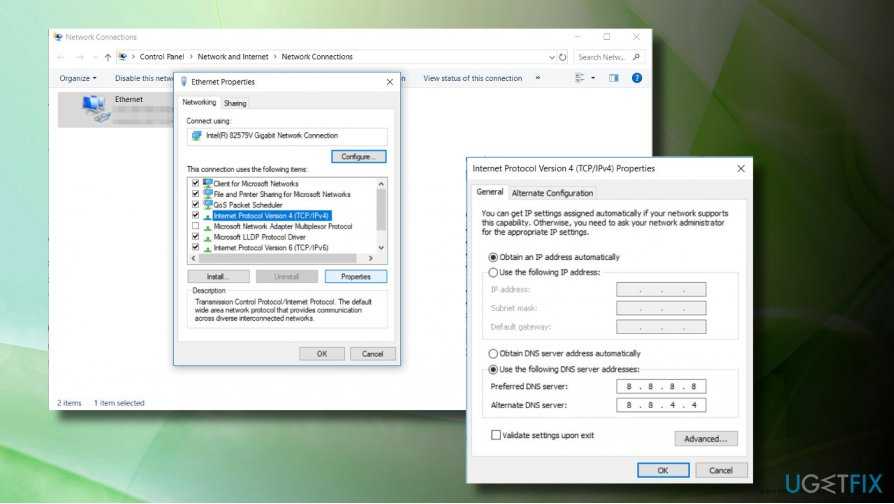Viewport: 894px width, 504px height.
Task: Click Network and Internet breadcrumb
Action: click(233, 57)
